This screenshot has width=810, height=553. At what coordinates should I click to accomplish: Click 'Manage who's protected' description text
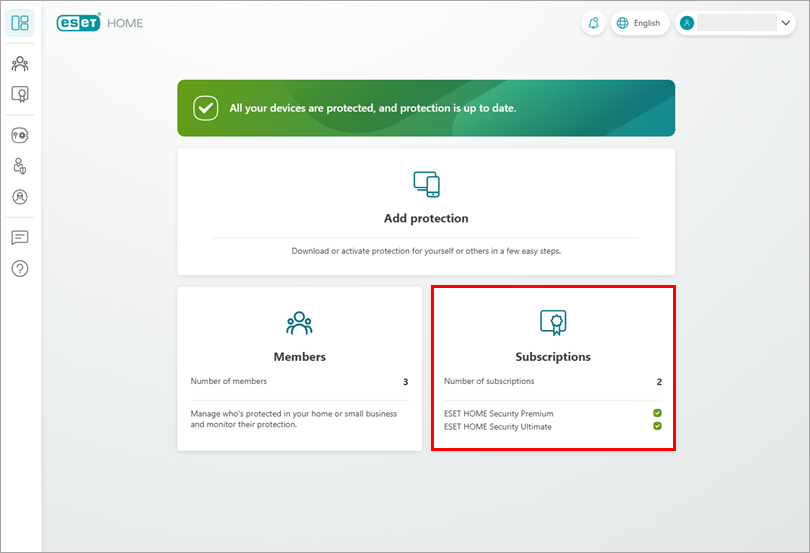tap(293, 419)
